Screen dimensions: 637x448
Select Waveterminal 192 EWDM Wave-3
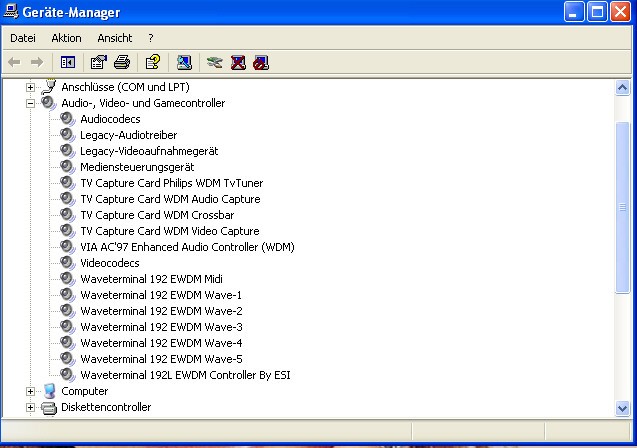pos(161,327)
